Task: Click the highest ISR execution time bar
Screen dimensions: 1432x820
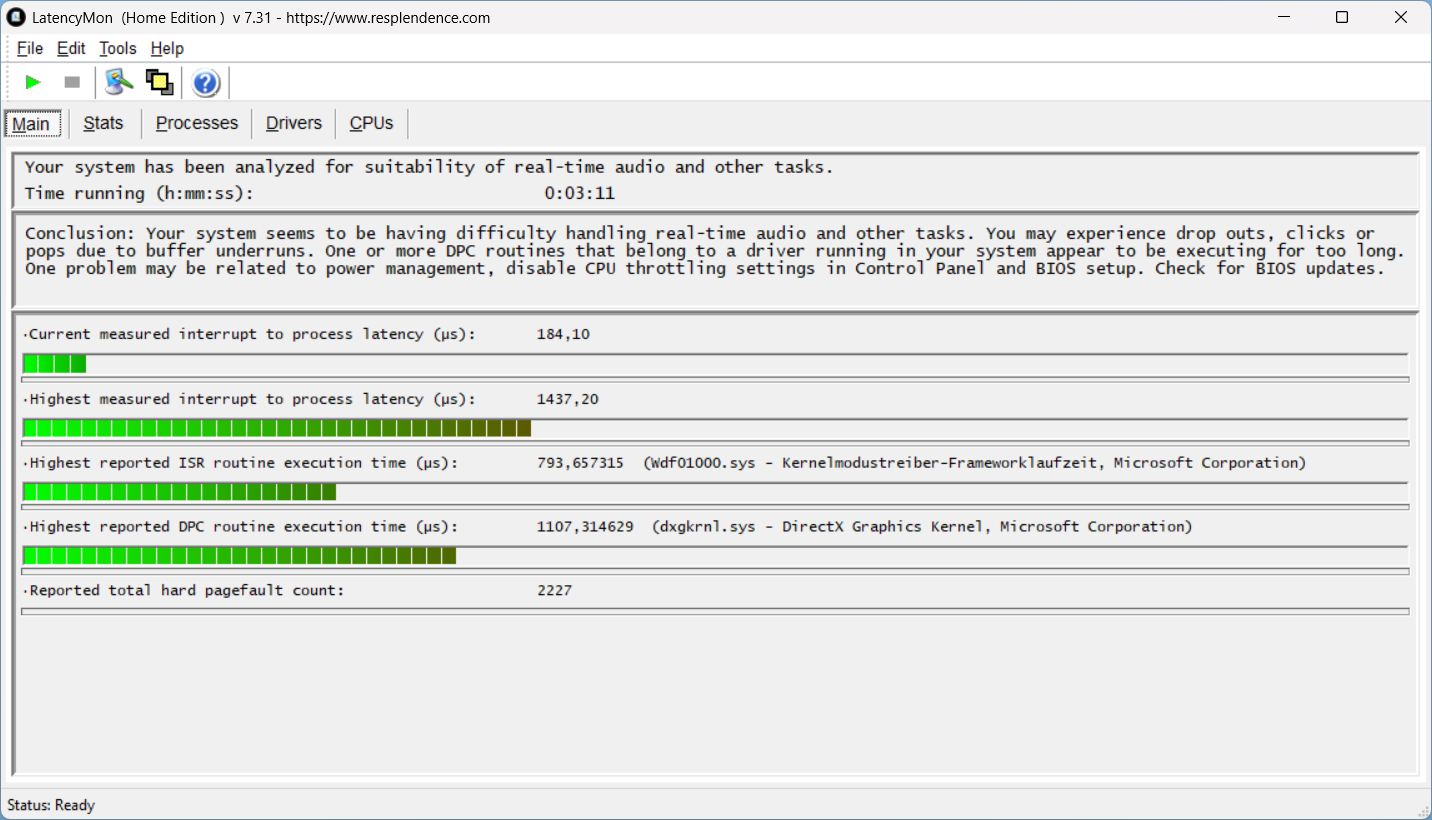Action: [x=715, y=492]
